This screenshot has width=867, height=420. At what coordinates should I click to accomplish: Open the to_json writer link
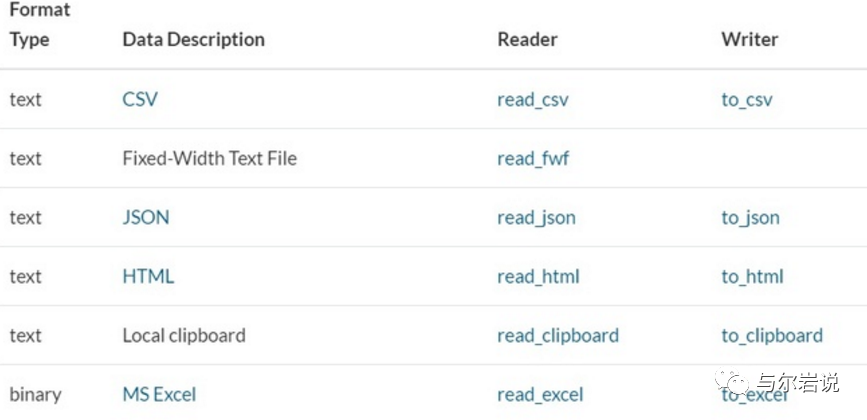click(x=750, y=218)
